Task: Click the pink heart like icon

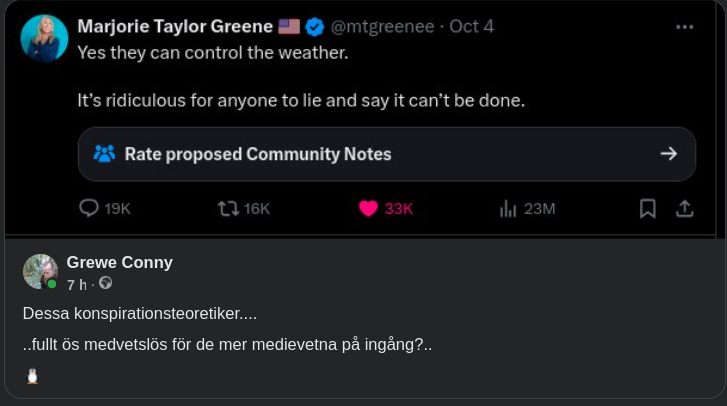Action: 368,208
